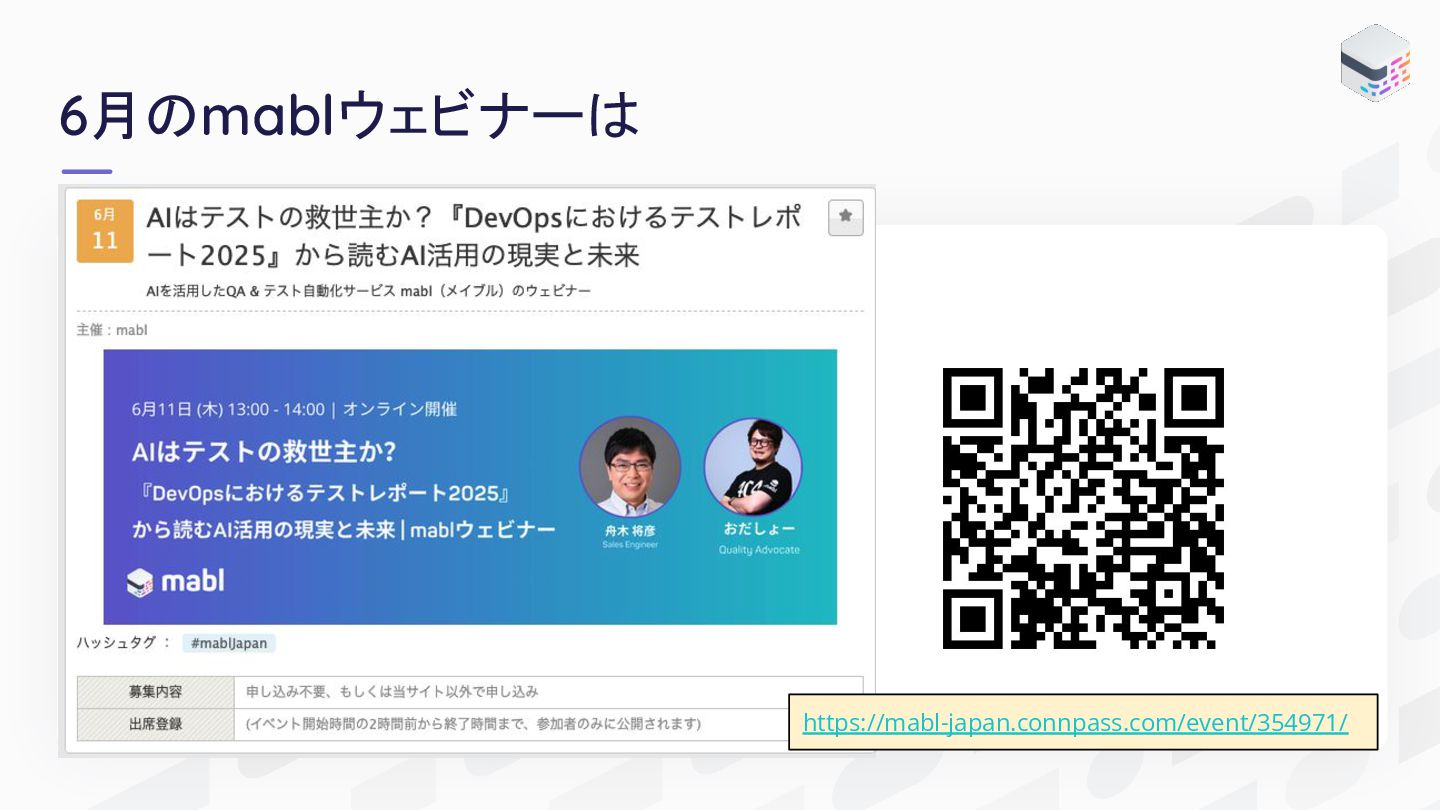Click the webinar banner image
Image resolution: width=1440 pixels, height=810 pixels.
(470, 487)
